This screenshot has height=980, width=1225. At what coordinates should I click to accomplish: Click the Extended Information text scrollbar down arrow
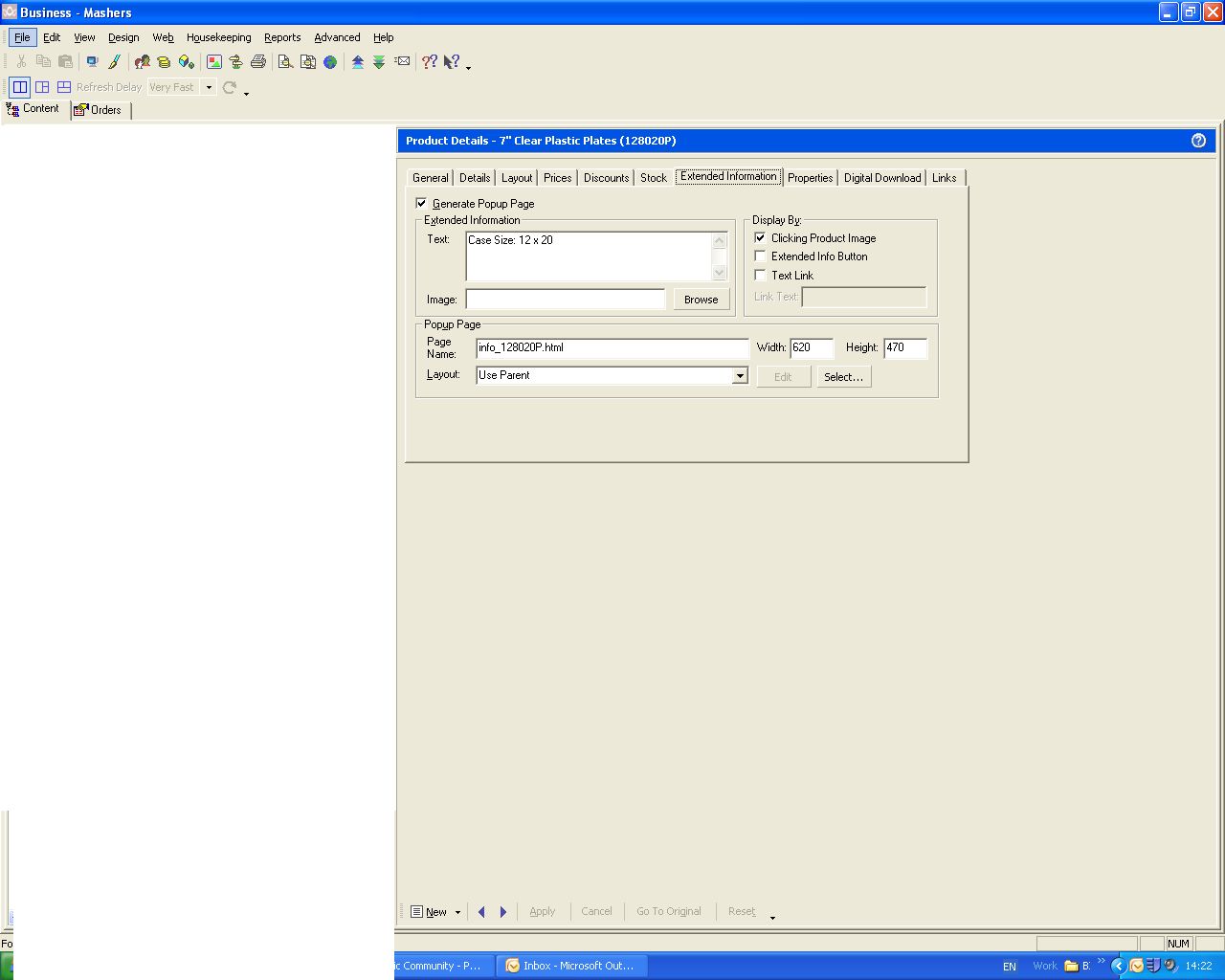pos(720,274)
